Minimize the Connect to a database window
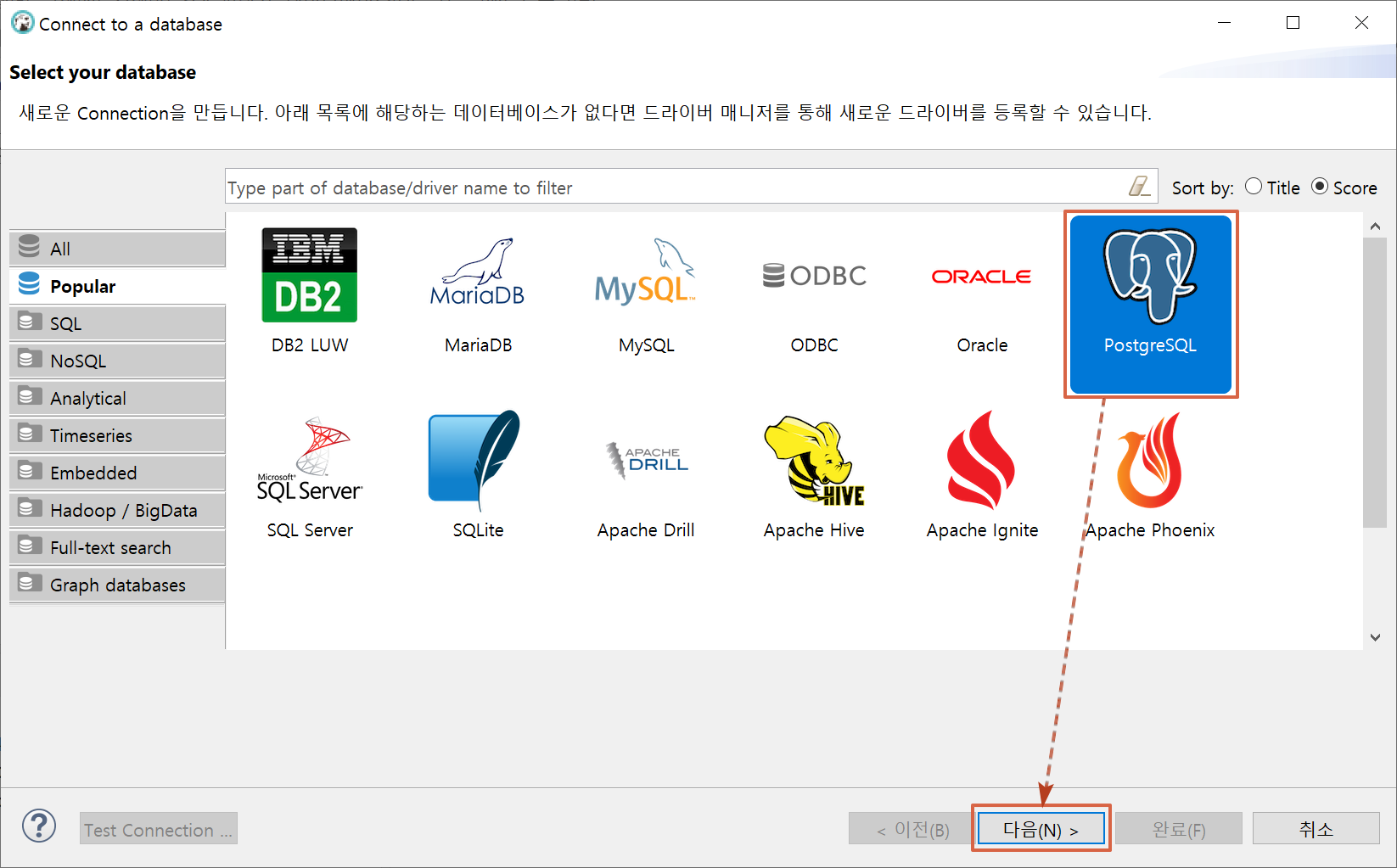The height and width of the screenshot is (868, 1397). pos(1224,23)
